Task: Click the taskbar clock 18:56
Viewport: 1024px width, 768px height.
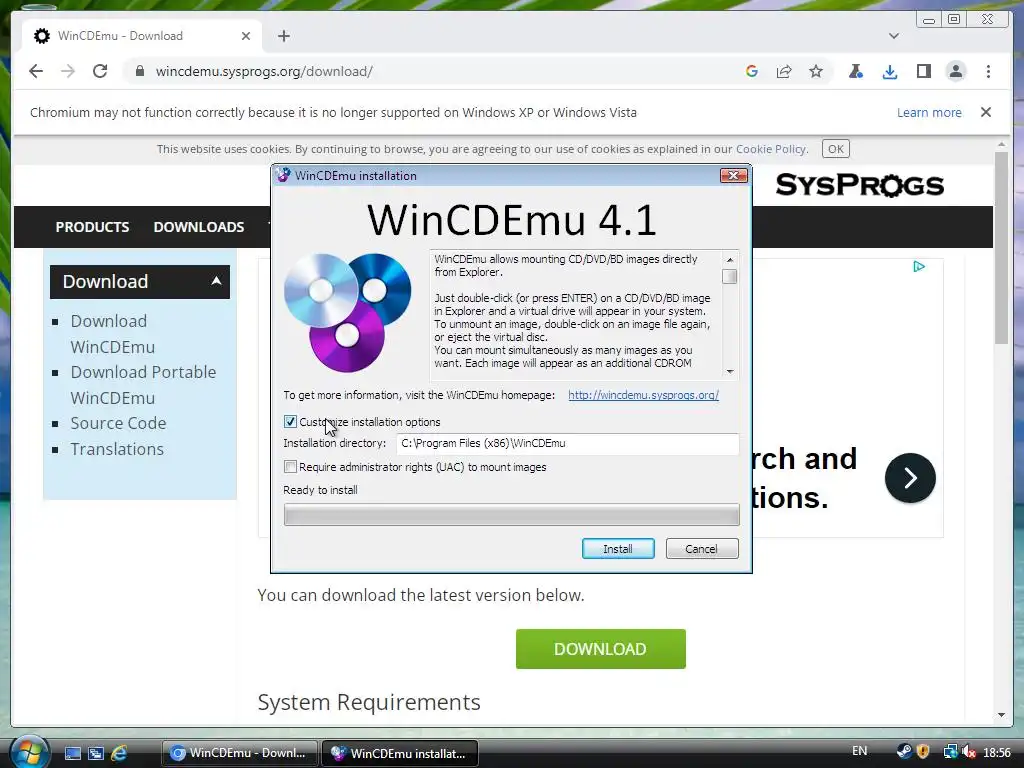Action: tap(997, 752)
